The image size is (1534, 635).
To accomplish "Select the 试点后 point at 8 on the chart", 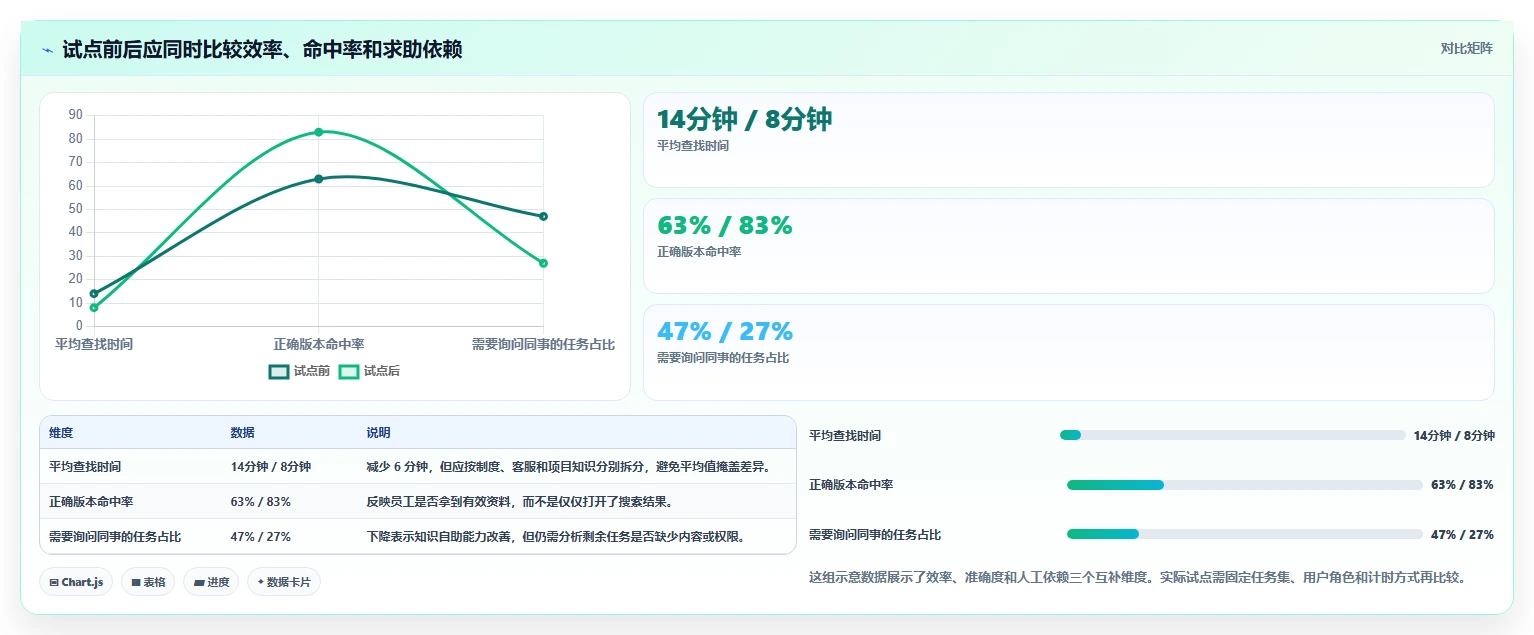I will [94, 308].
